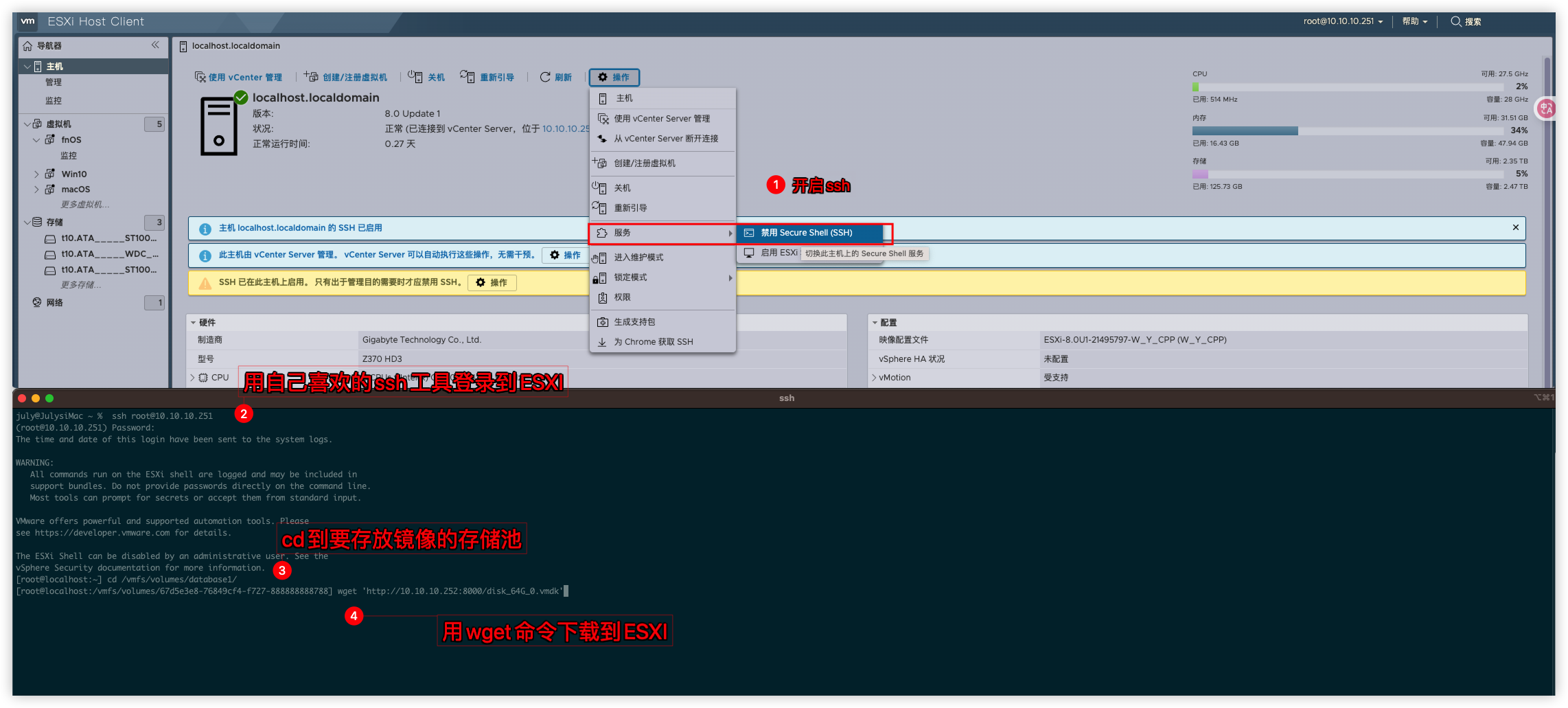Open the 服务 services submenu
Image resolution: width=1568 pixels, height=708 pixels.
(662, 233)
